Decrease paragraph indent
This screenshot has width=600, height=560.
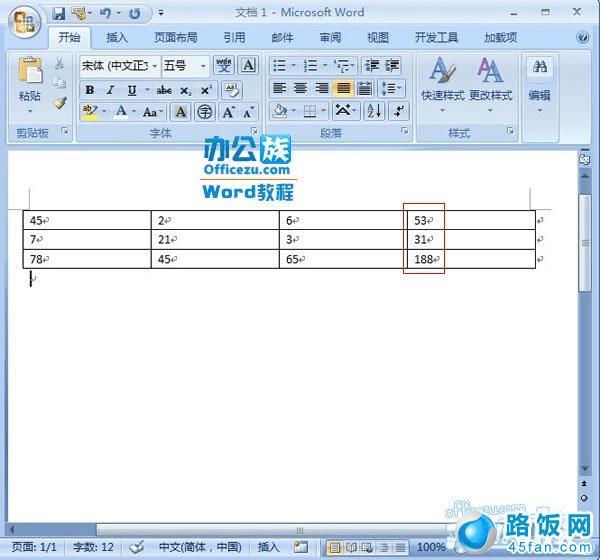click(x=371, y=66)
